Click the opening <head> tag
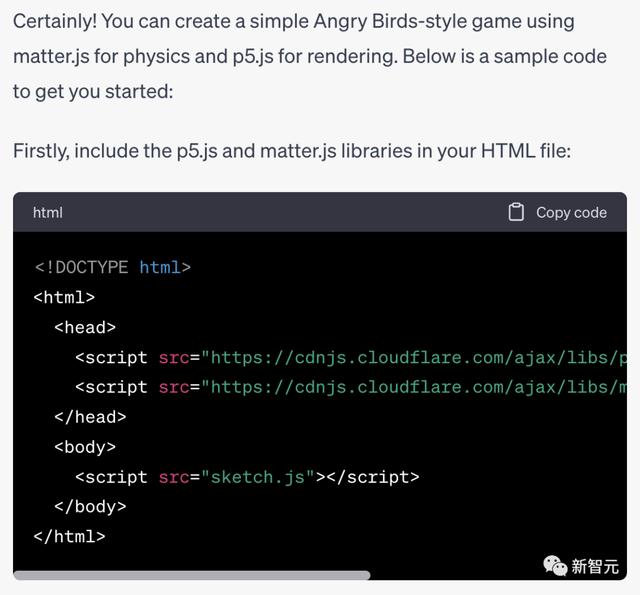This screenshot has width=640, height=595. (x=85, y=327)
